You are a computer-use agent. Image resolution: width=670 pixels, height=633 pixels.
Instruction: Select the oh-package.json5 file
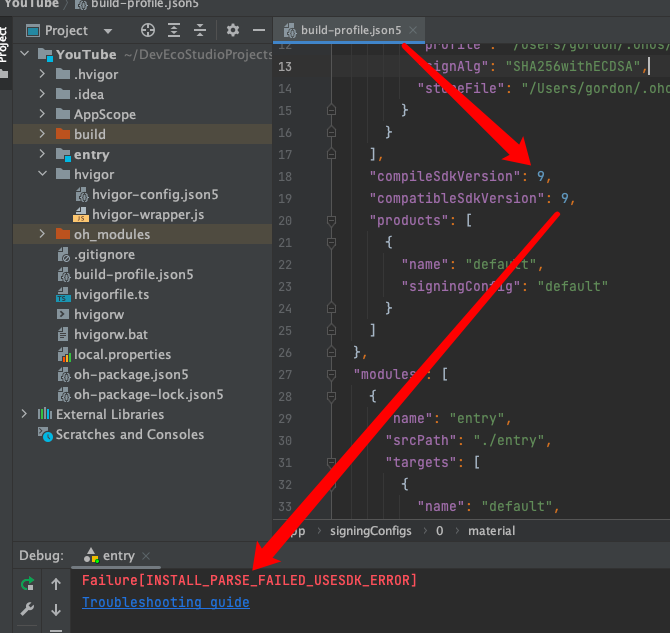(131, 374)
